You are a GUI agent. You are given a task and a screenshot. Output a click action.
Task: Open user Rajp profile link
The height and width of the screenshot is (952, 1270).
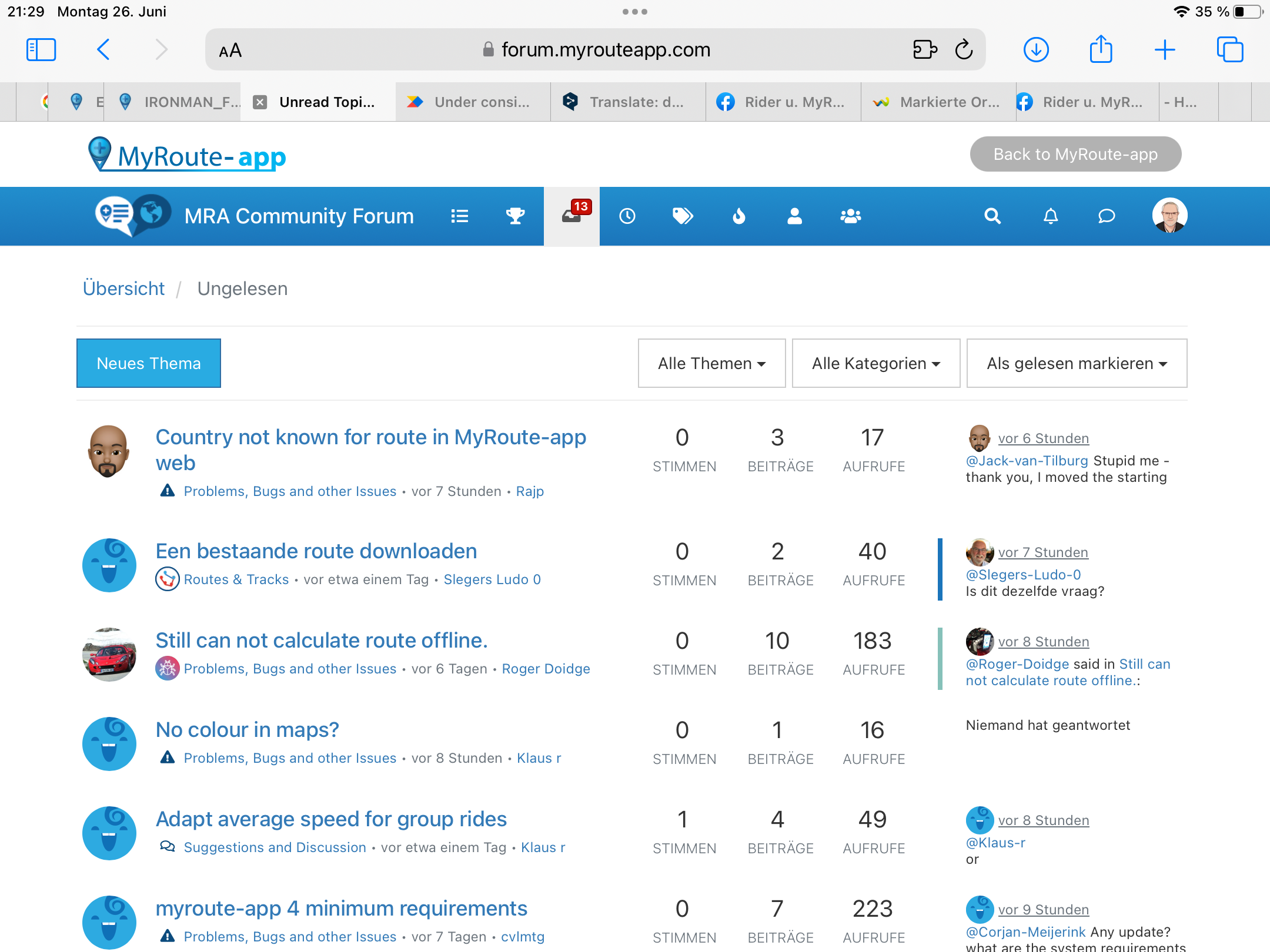pos(530,491)
